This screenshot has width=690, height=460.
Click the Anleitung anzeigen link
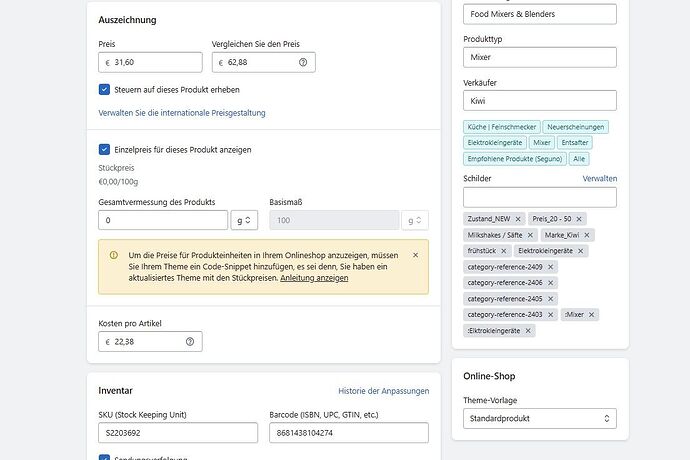(314, 278)
